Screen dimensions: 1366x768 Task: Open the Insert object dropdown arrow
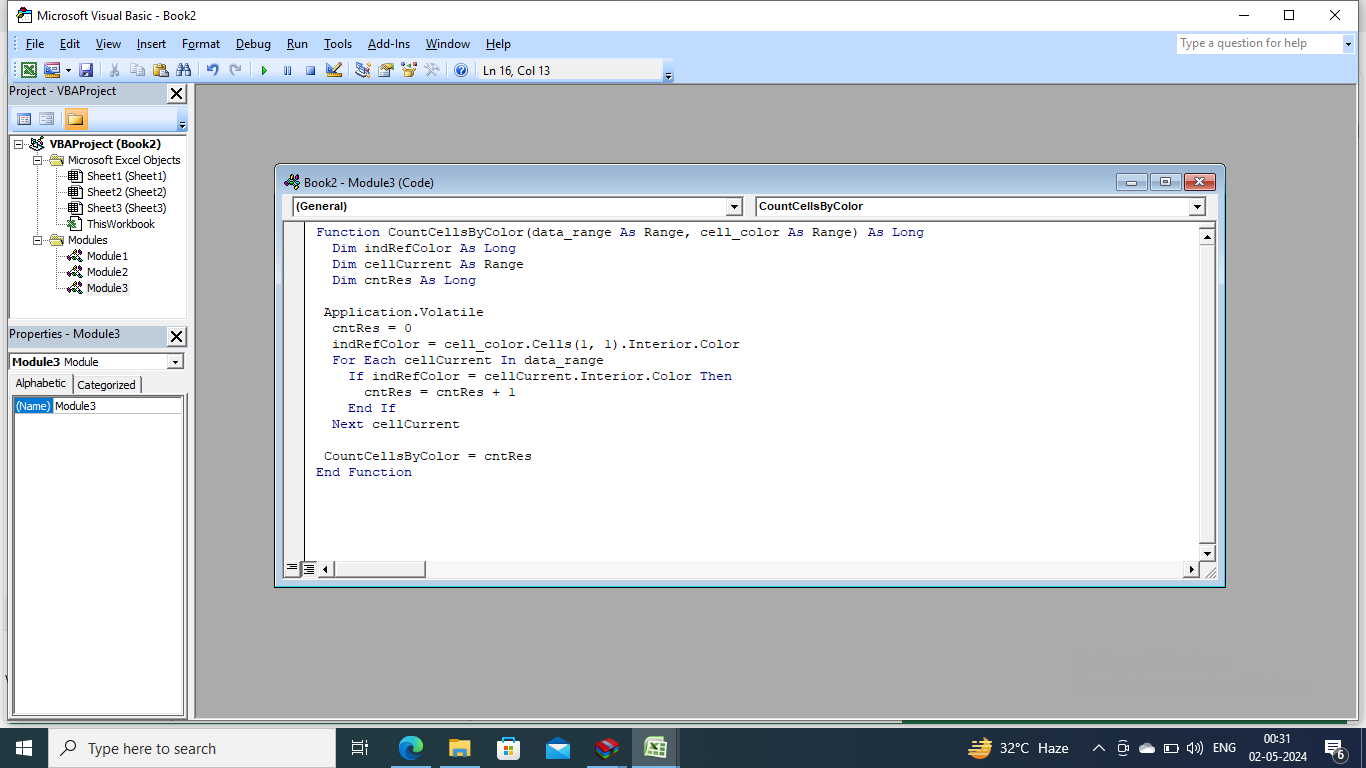[x=68, y=70]
